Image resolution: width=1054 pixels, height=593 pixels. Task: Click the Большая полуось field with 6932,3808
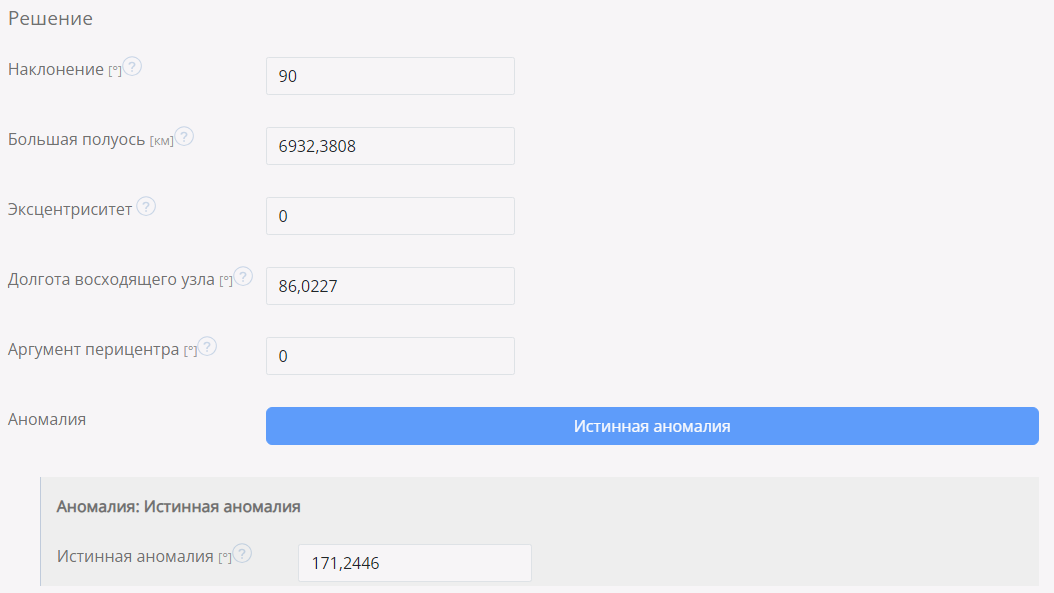[x=390, y=146]
